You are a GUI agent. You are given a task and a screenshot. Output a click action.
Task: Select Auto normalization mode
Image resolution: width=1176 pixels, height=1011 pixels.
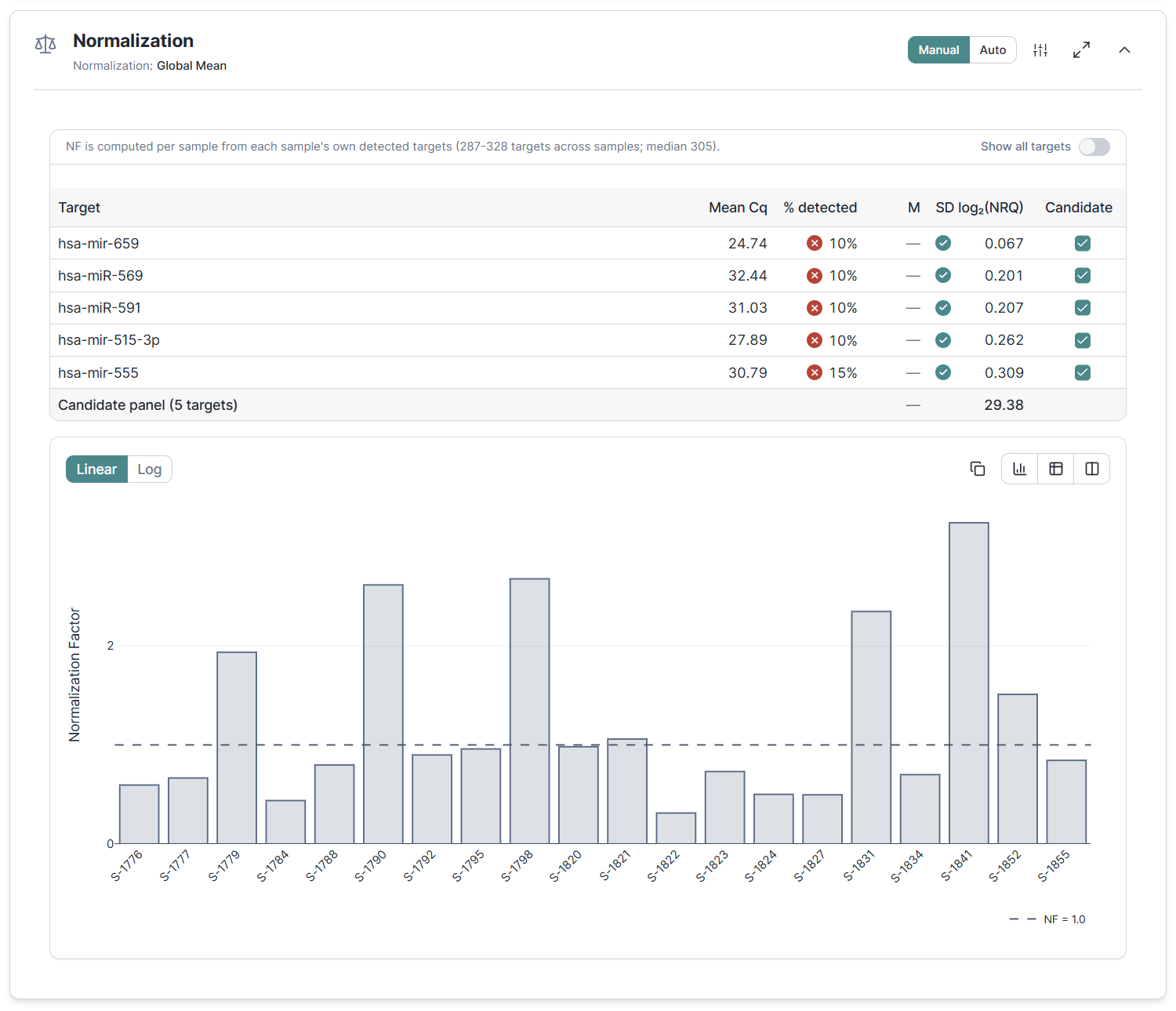point(993,50)
